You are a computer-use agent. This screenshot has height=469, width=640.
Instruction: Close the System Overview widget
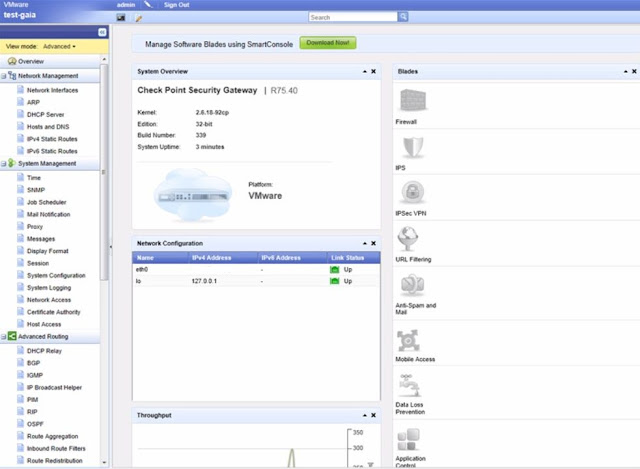coord(373,71)
